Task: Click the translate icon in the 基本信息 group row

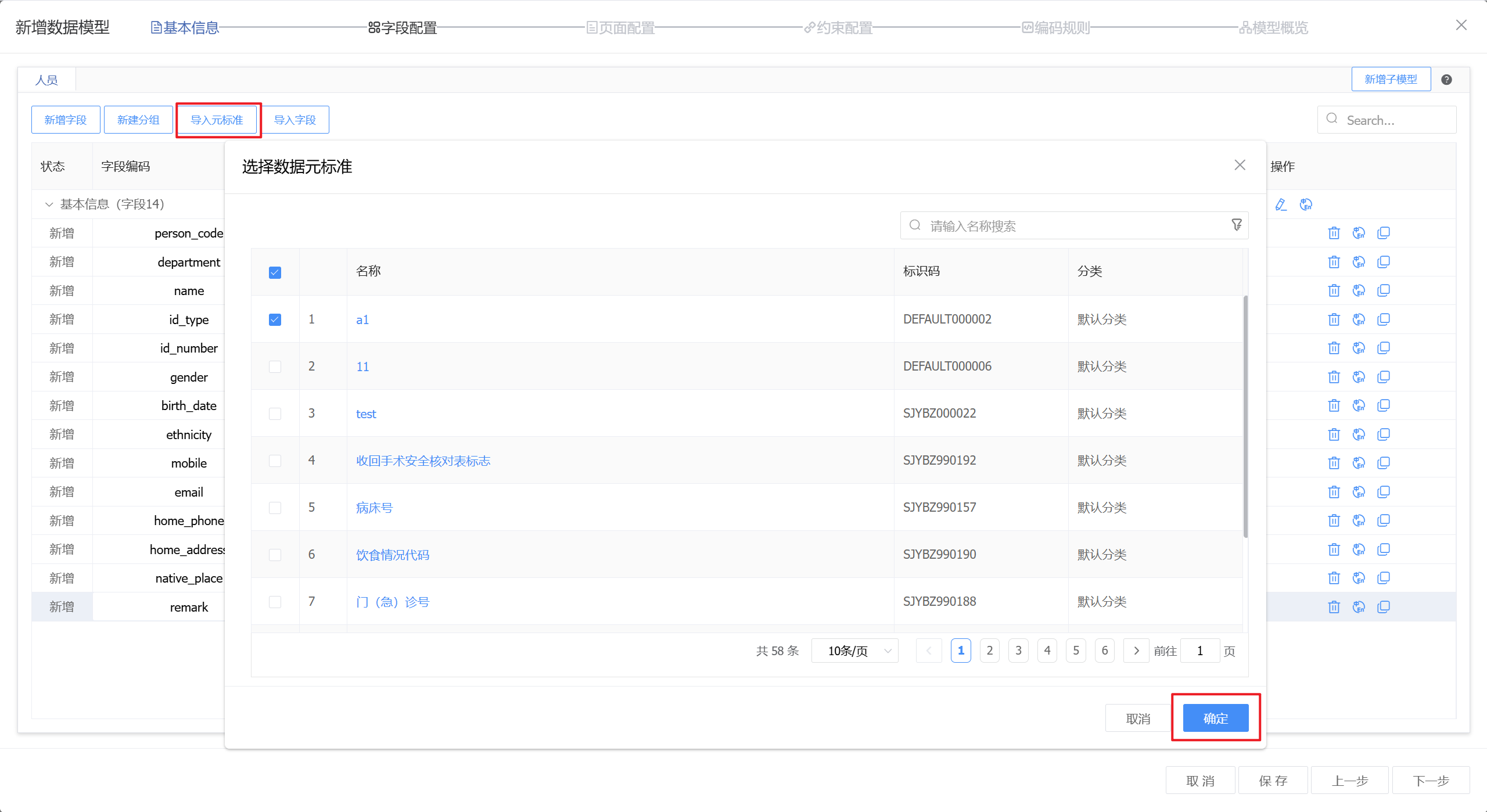Action: point(1306,204)
